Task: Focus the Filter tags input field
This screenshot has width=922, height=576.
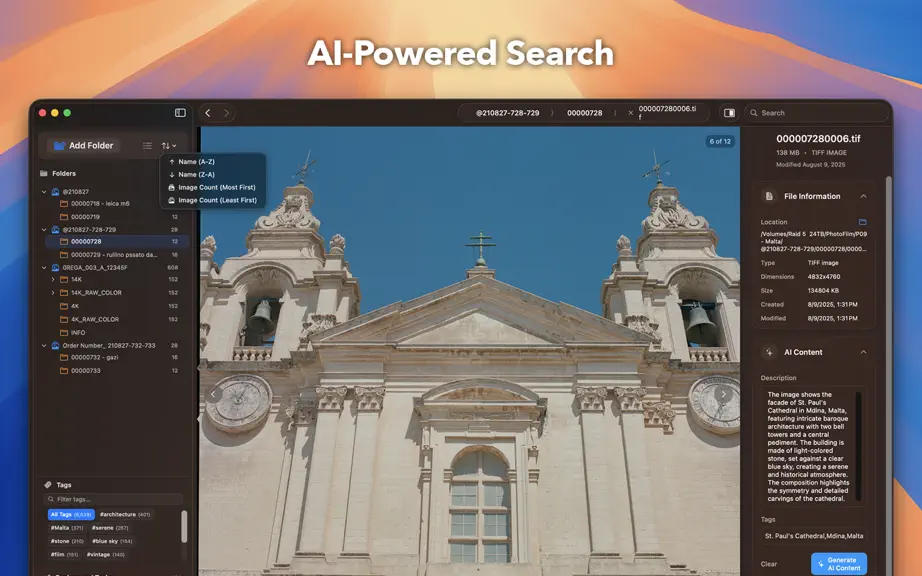Action: (113, 500)
